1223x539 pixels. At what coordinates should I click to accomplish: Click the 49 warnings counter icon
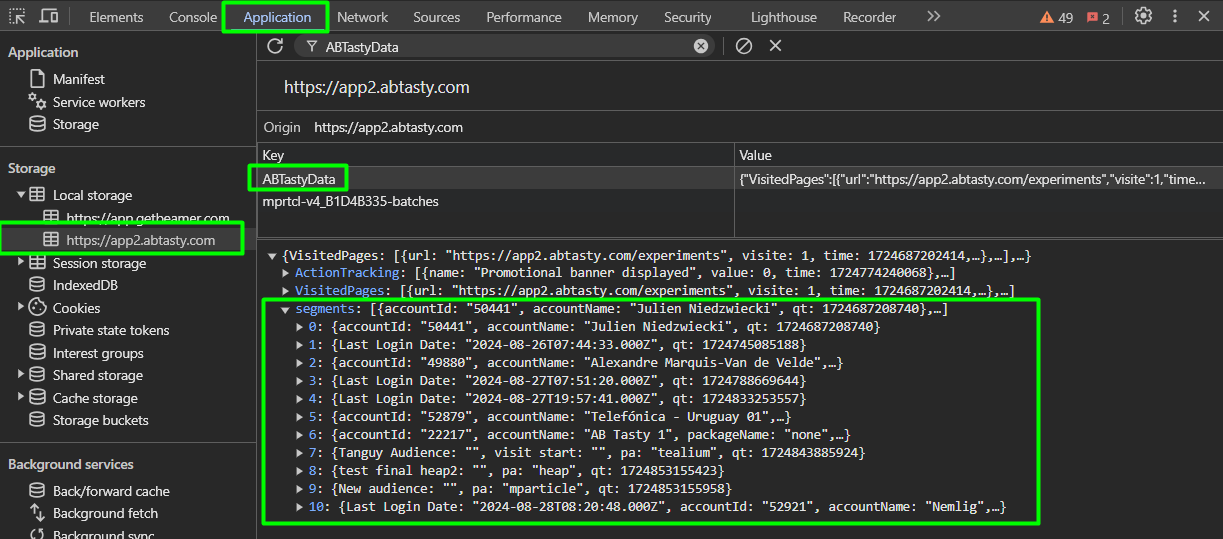click(x=1056, y=17)
